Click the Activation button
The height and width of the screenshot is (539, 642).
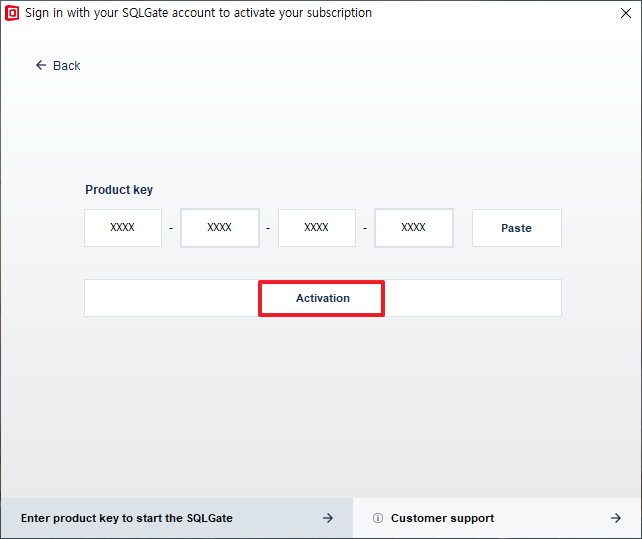coord(323,298)
